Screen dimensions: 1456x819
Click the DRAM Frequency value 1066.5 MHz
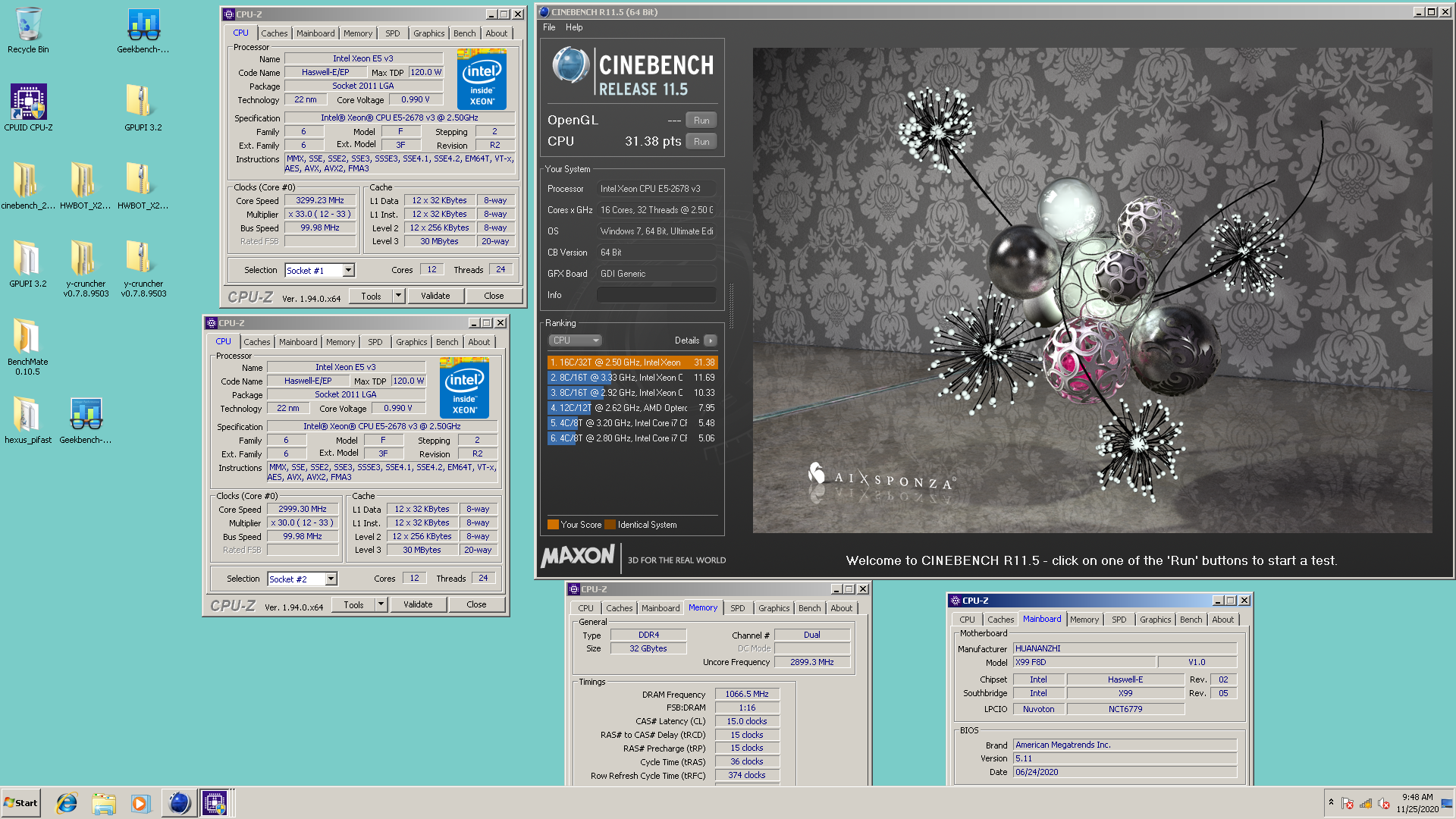click(747, 694)
